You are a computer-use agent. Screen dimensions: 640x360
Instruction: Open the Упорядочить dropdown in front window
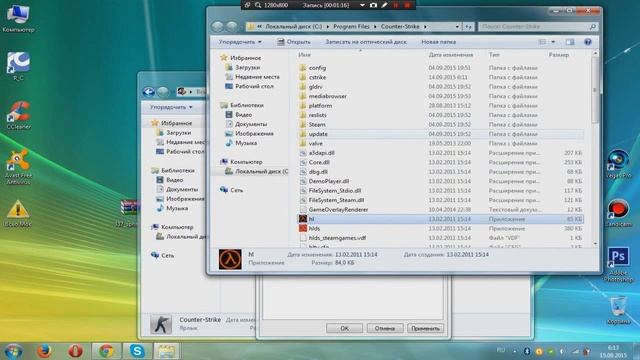(240, 42)
